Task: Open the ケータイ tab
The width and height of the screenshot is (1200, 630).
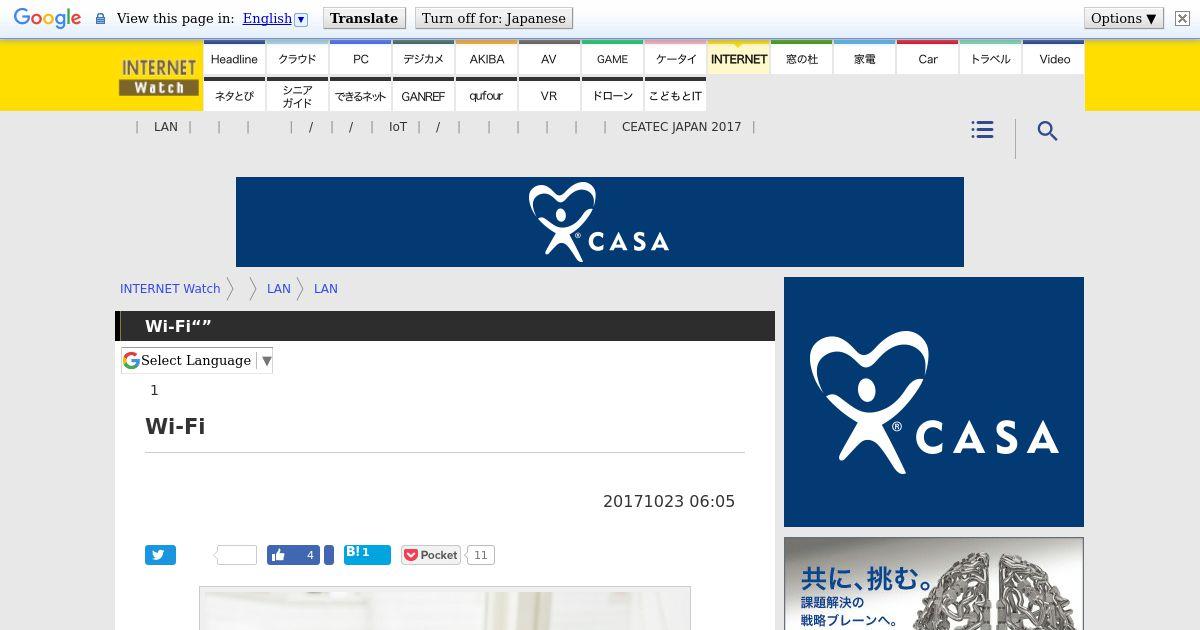Action: click(676, 58)
